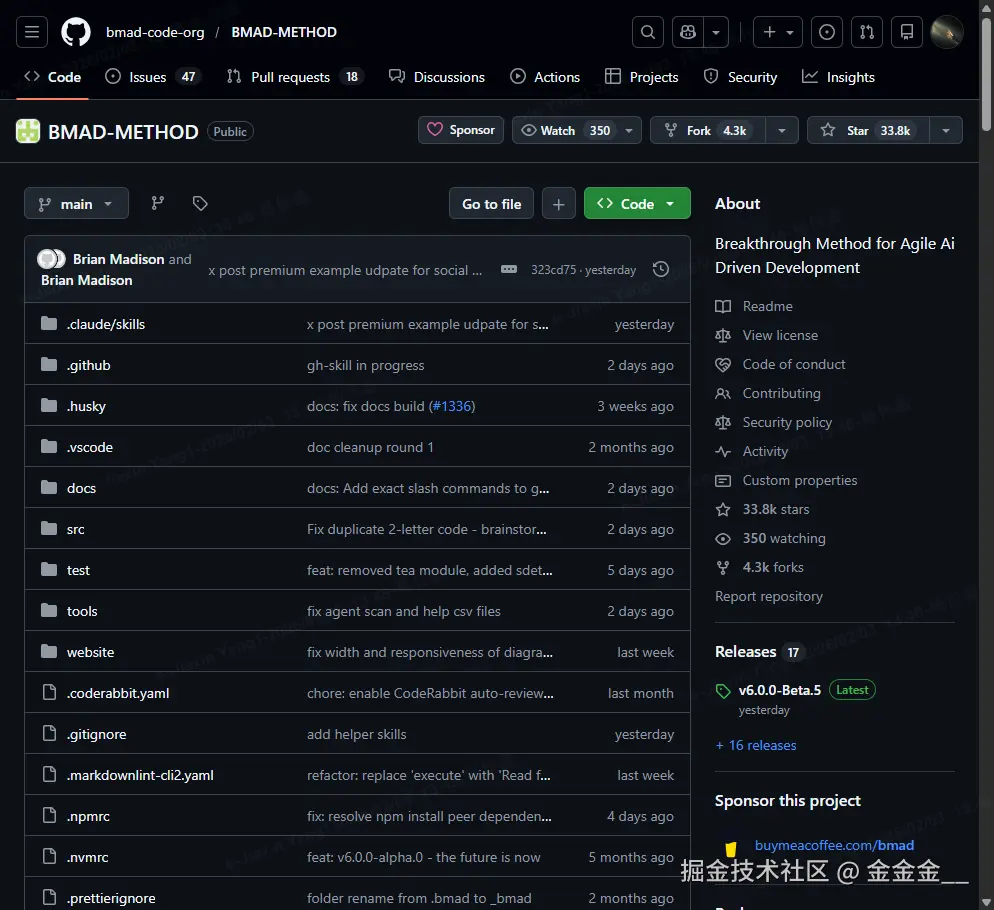Open the .coderabbit.yaml file
The height and width of the screenshot is (910, 994).
tap(118, 693)
